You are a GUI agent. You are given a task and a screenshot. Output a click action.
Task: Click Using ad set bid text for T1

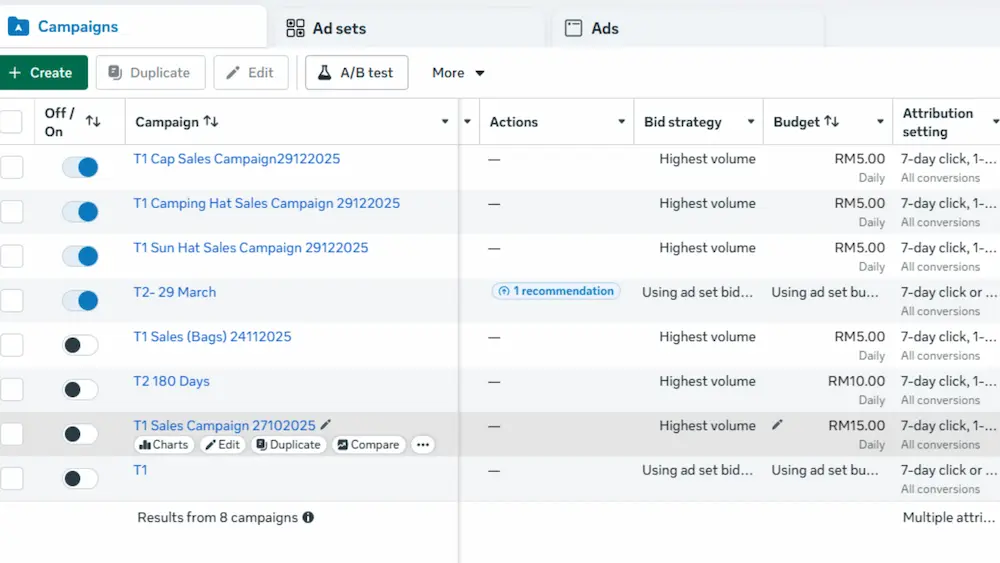coord(698,470)
